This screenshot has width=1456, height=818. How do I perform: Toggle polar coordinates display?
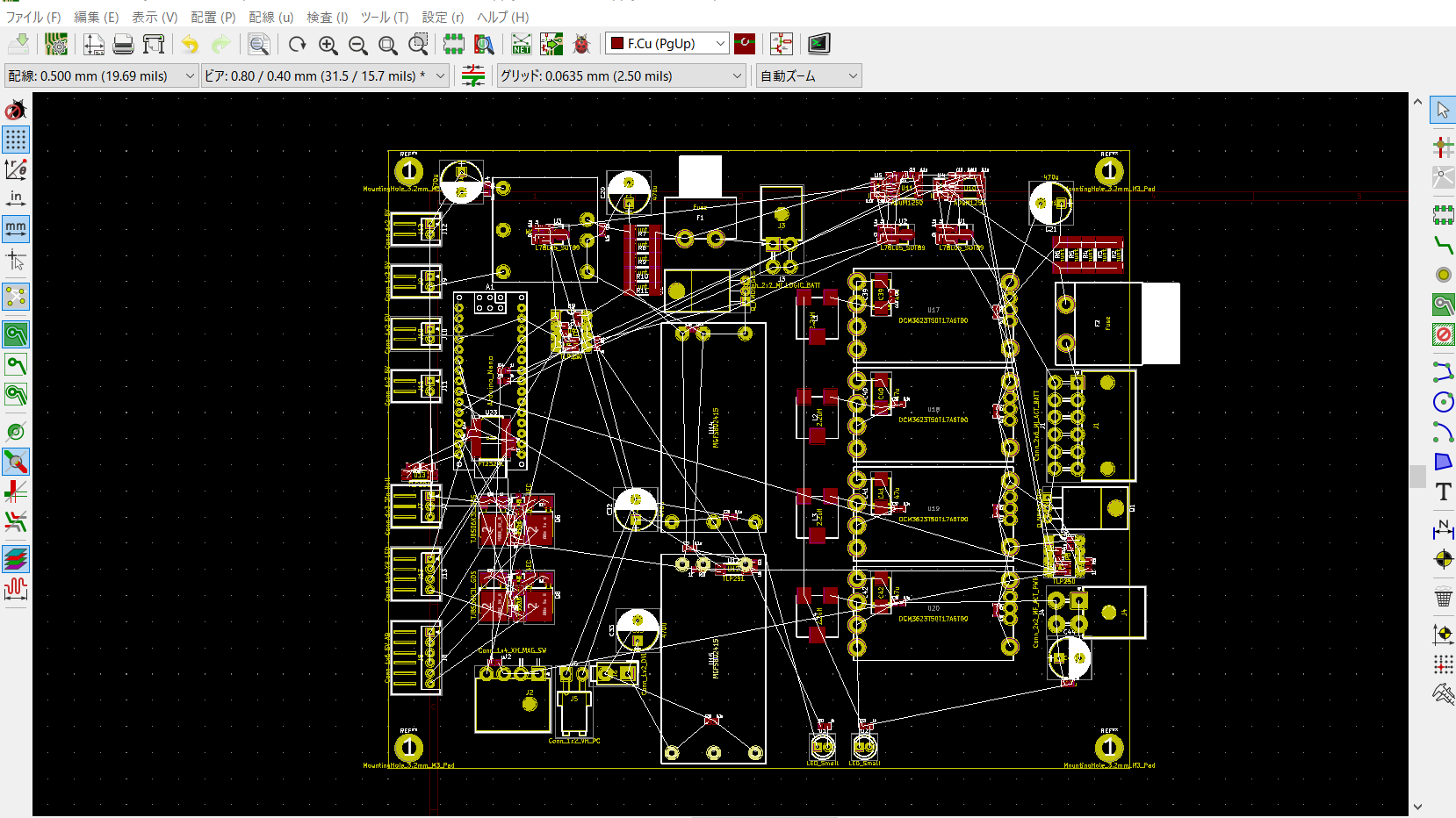[x=16, y=169]
